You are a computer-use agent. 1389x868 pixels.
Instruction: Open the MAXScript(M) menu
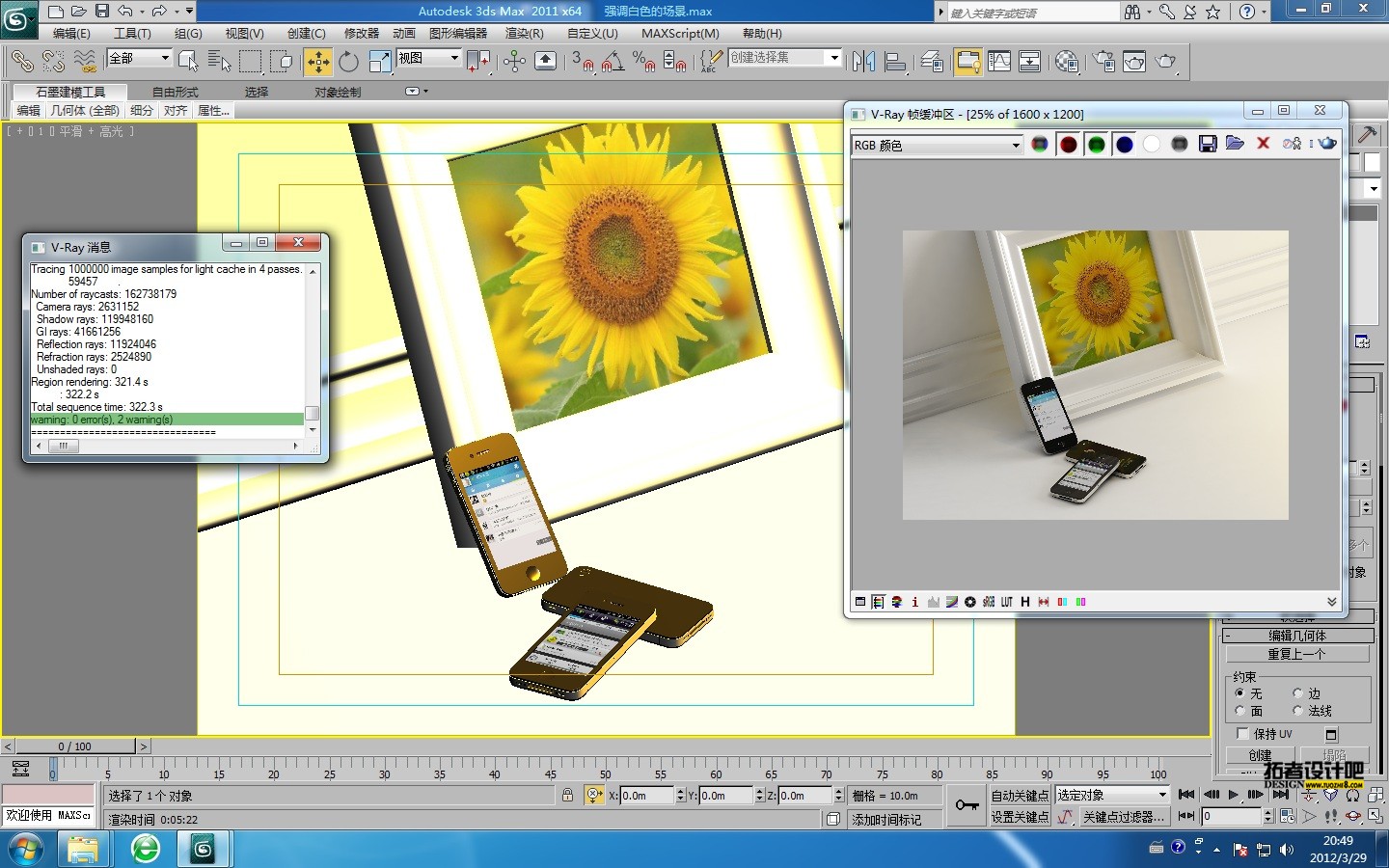pos(680,34)
